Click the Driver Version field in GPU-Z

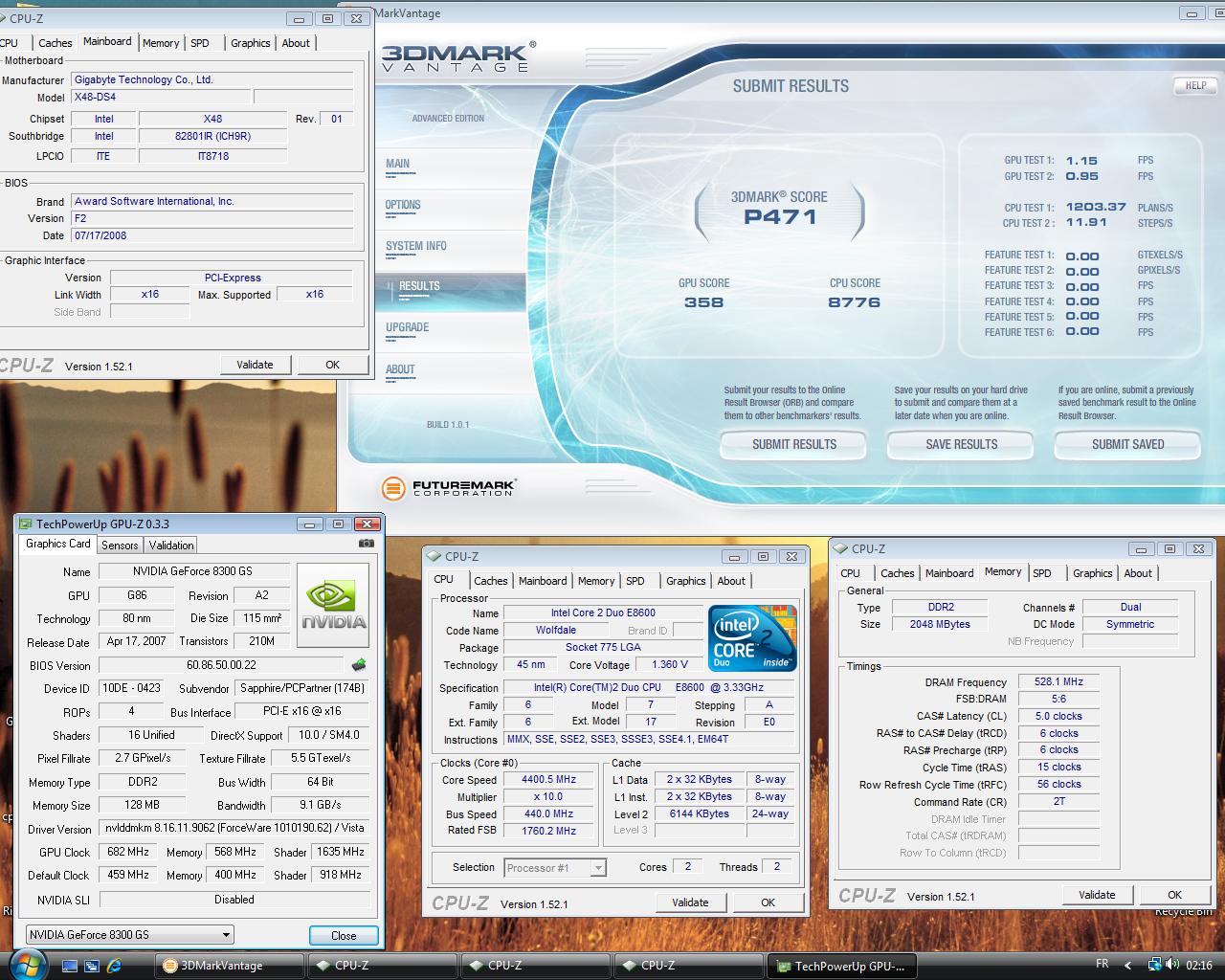(234, 828)
